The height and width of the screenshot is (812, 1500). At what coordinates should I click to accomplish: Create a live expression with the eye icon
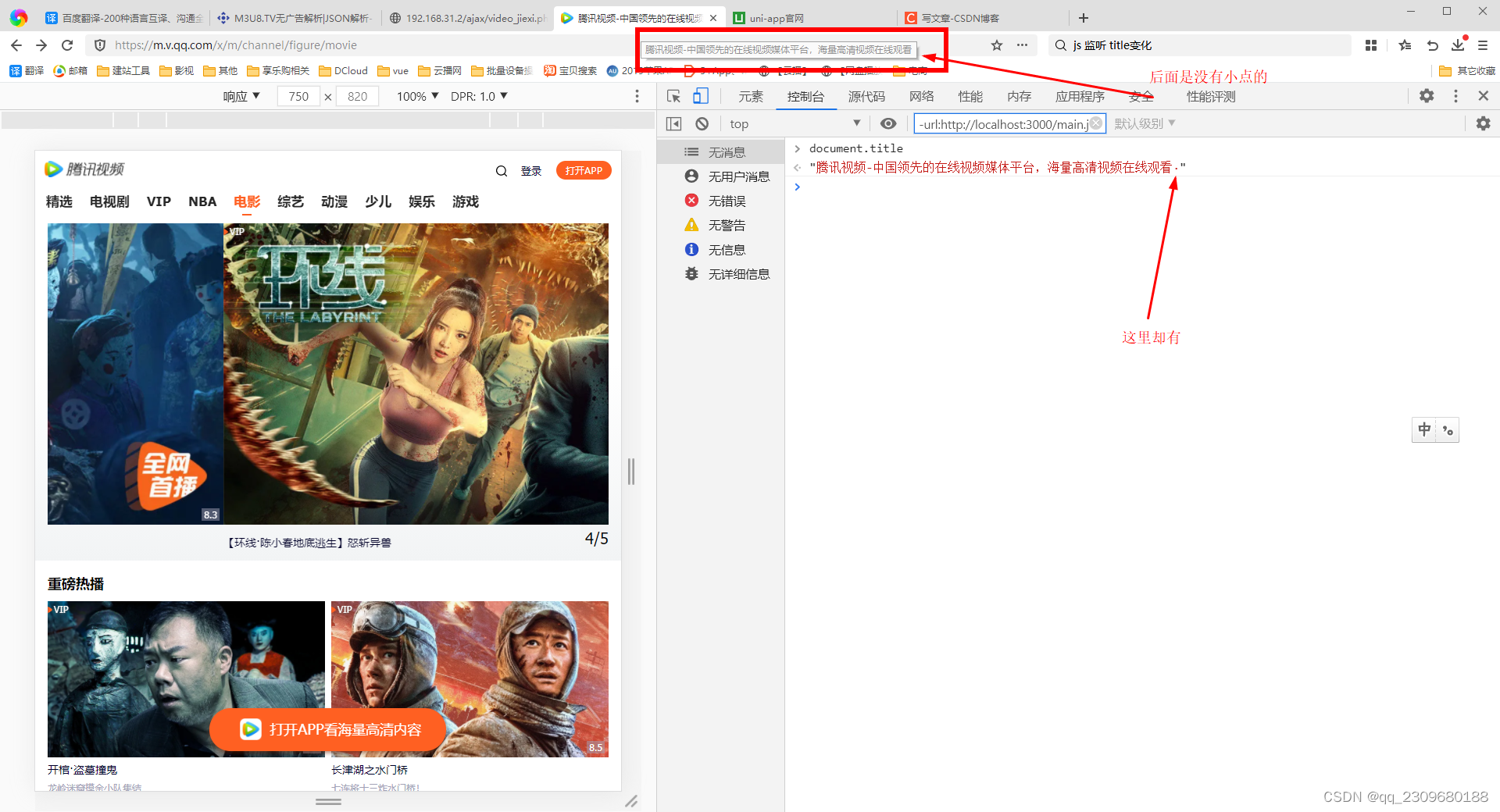click(888, 123)
